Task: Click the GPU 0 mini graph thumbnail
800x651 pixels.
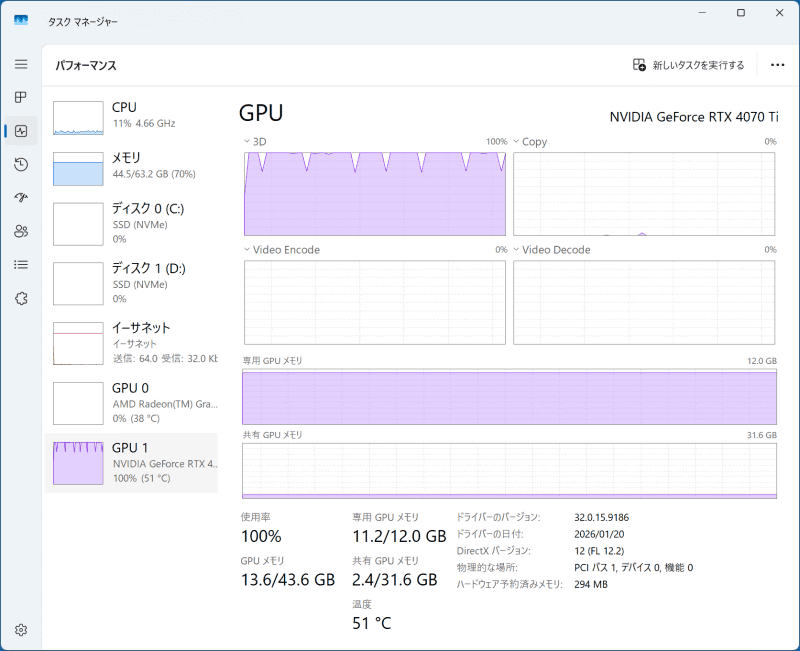Action: [78, 404]
